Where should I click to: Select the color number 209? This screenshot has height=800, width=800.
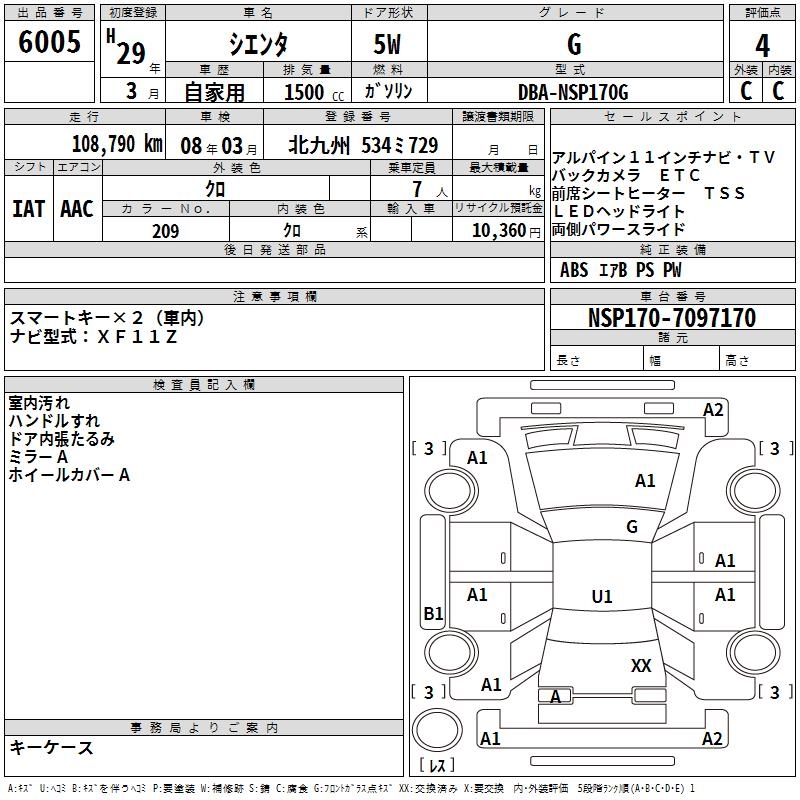(166, 231)
